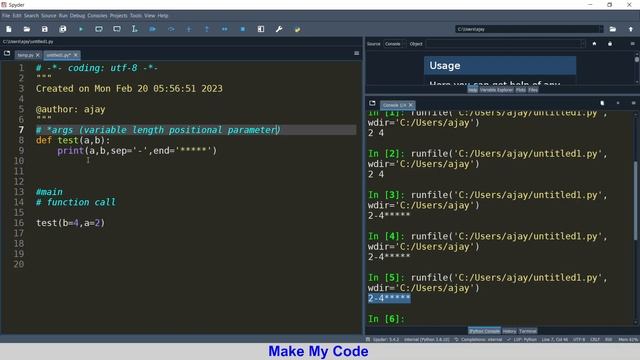The height and width of the screenshot is (360, 640).
Task: Open the editor pane options hamburger menu
Action: (x=356, y=53)
